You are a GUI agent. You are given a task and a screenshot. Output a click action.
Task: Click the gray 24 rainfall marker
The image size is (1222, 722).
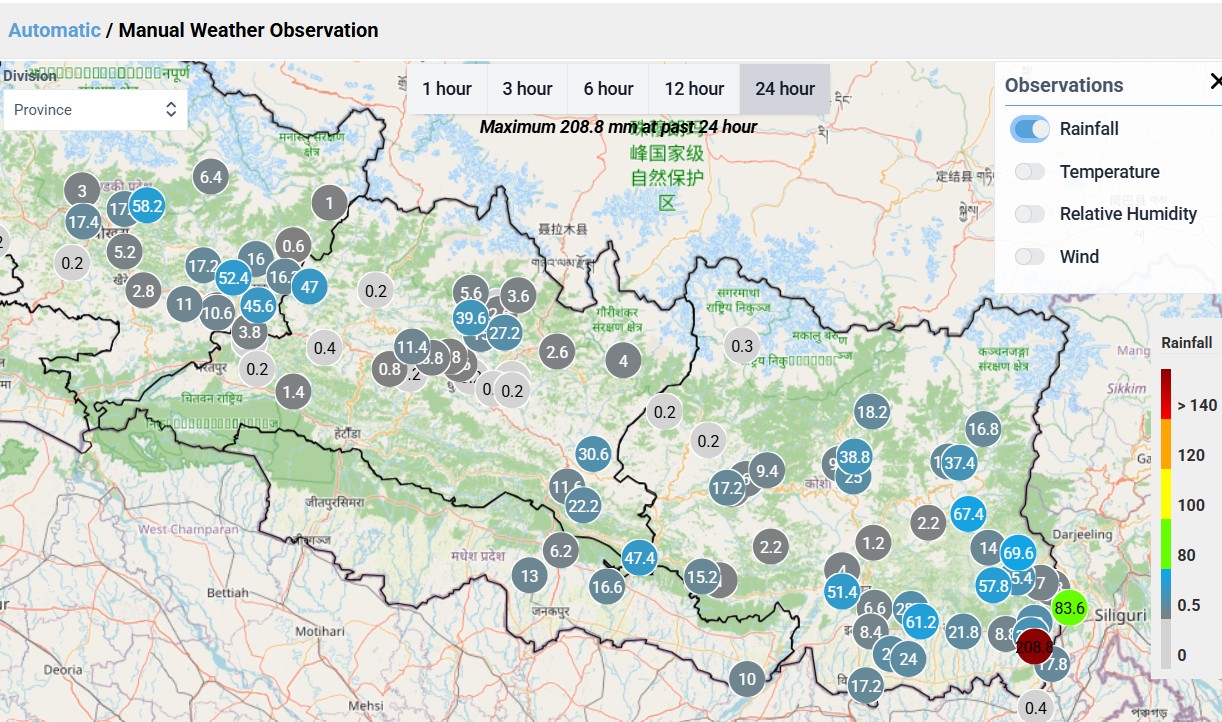click(x=908, y=658)
